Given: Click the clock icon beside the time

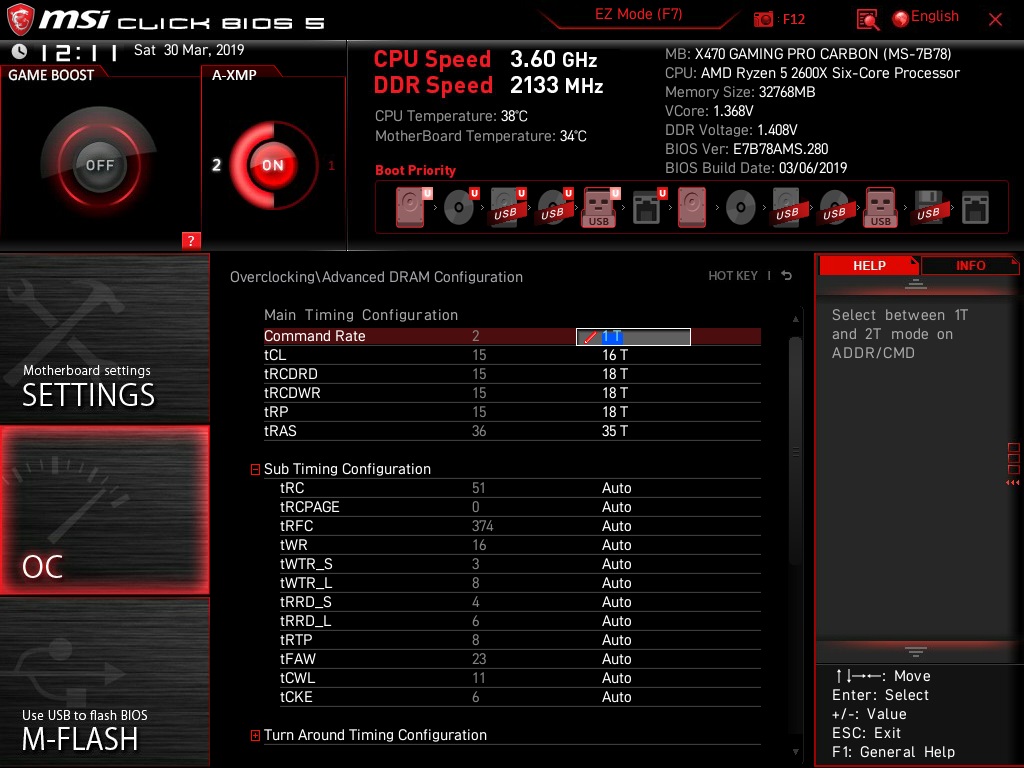Looking at the screenshot, I should pyautogui.click(x=20, y=51).
